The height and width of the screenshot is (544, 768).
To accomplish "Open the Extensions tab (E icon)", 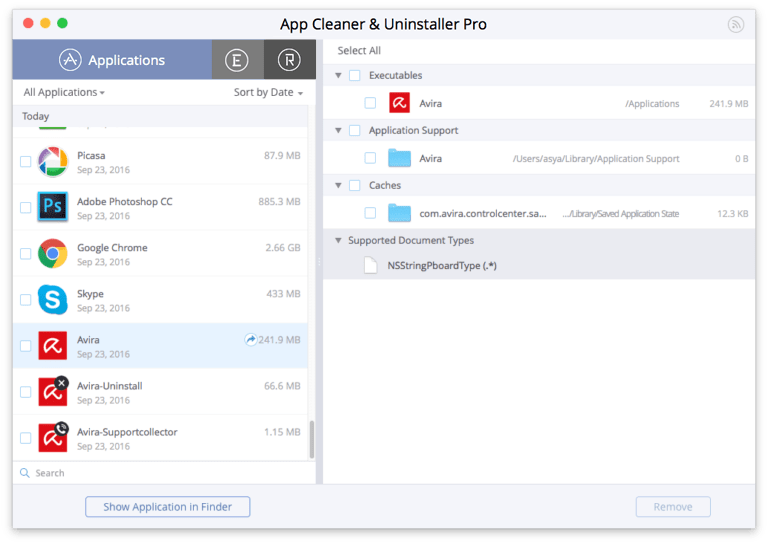I will [x=237, y=60].
